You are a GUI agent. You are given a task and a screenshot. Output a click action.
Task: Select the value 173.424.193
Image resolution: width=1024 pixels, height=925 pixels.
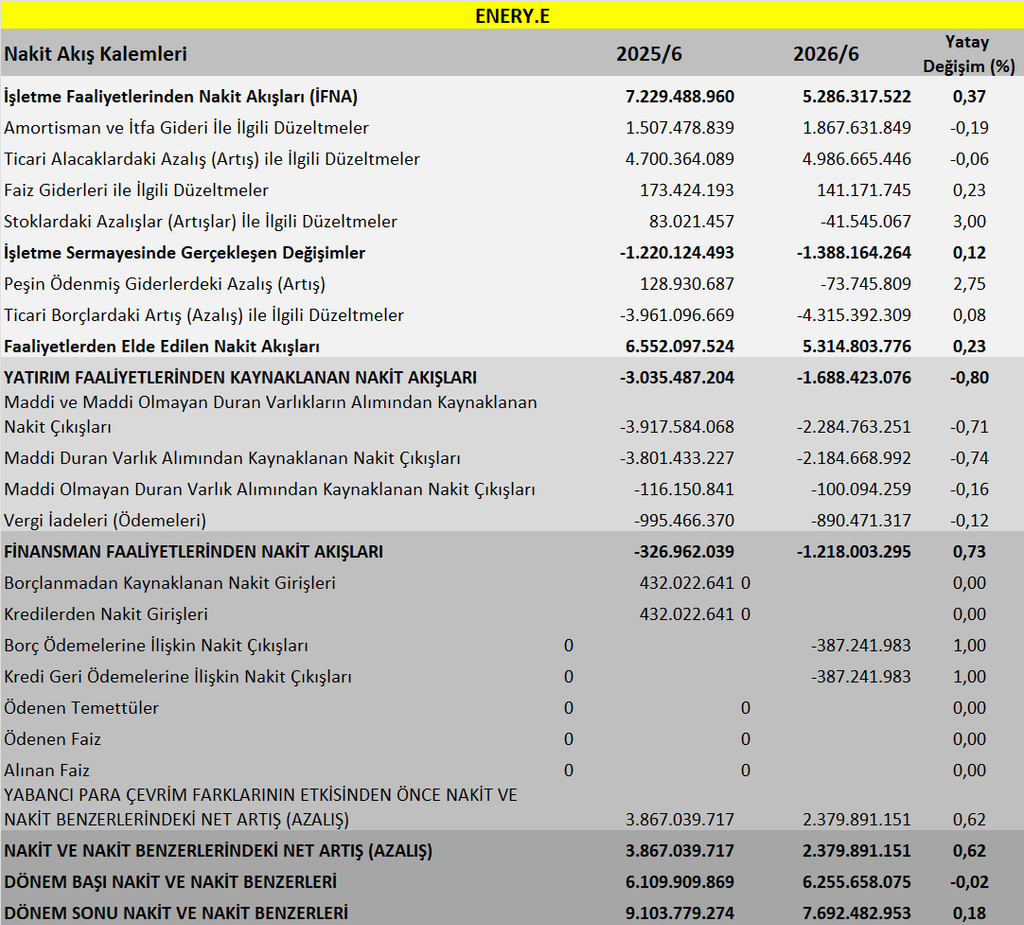[686, 191]
